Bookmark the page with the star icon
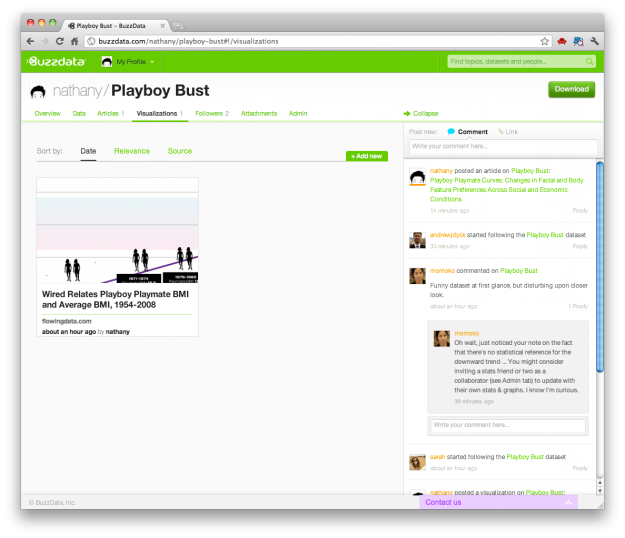This screenshot has height=538, width=625. point(544,41)
